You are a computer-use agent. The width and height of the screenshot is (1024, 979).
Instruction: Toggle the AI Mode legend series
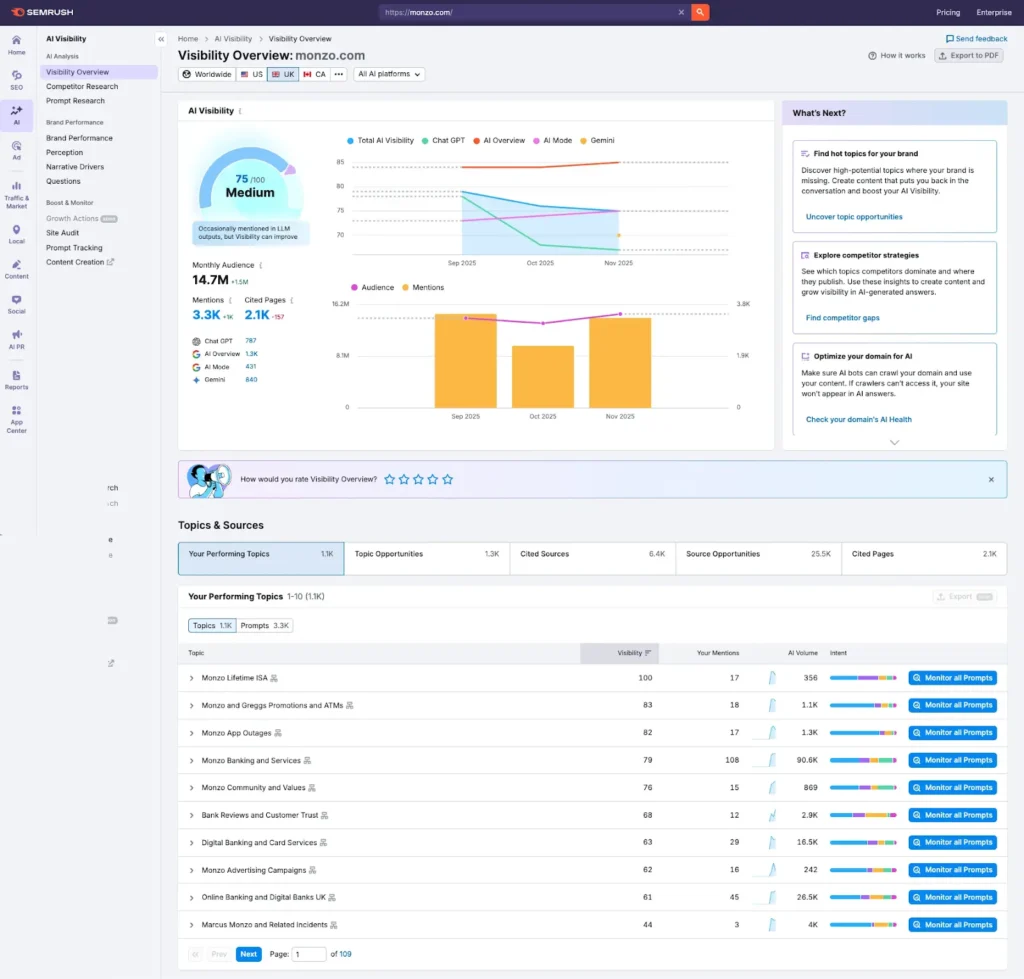[x=552, y=140]
